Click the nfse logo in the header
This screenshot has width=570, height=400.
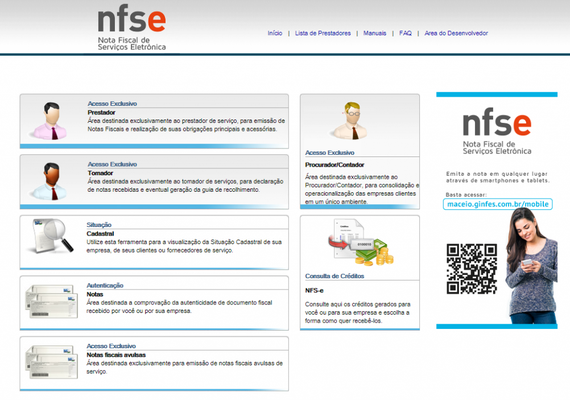click(132, 29)
